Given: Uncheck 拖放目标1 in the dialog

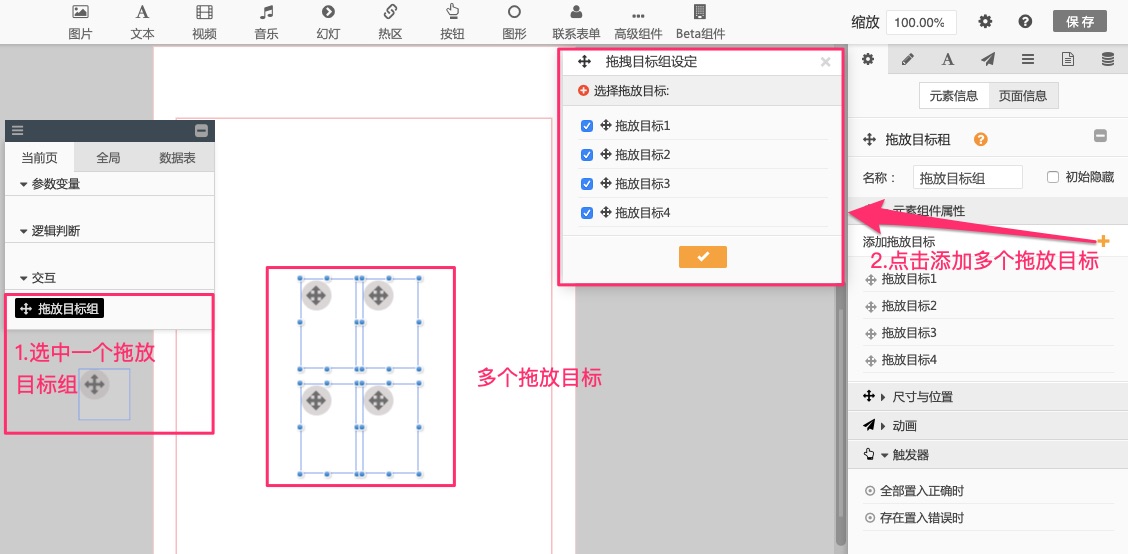Looking at the screenshot, I should click(x=588, y=126).
